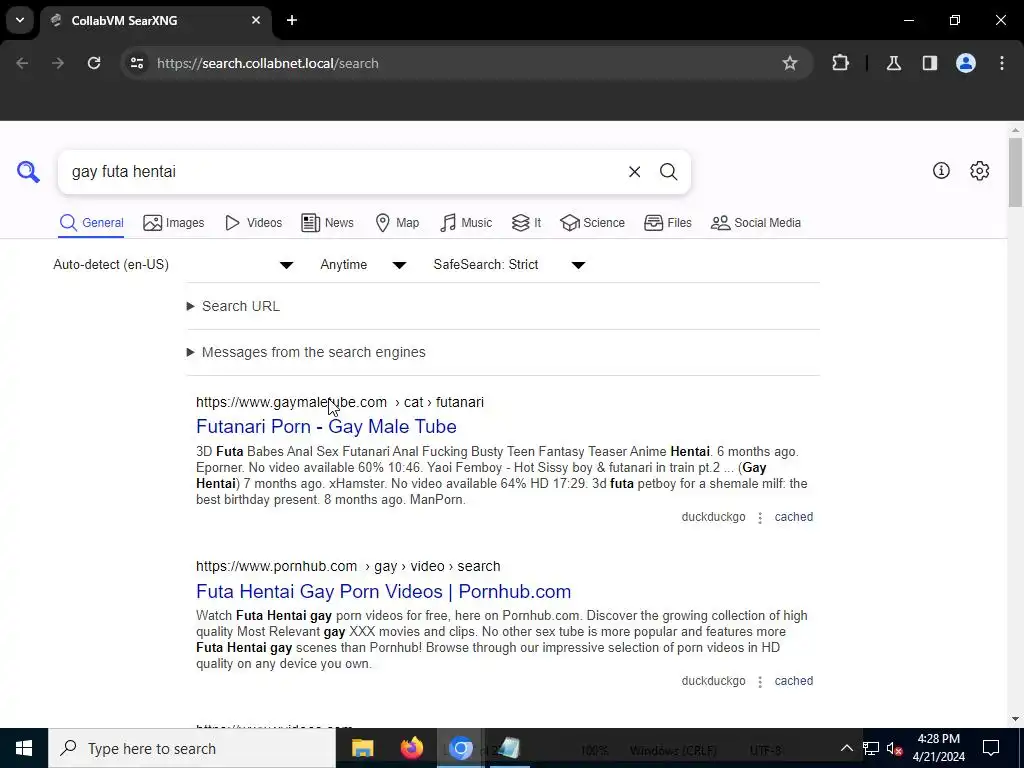The image size is (1024, 768).
Task: Switch to the General tab
Action: coord(91,223)
